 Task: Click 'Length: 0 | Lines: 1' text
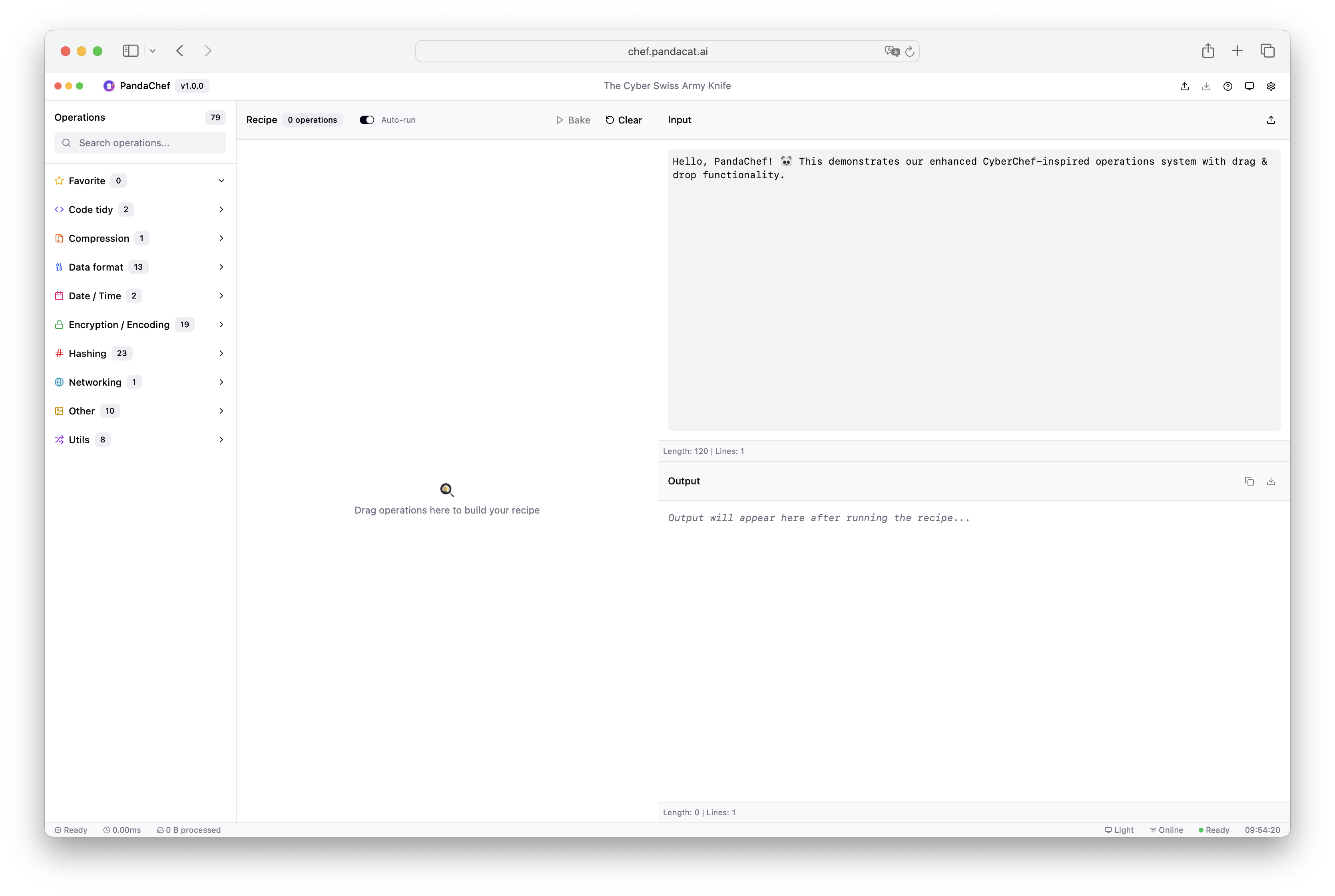point(699,812)
